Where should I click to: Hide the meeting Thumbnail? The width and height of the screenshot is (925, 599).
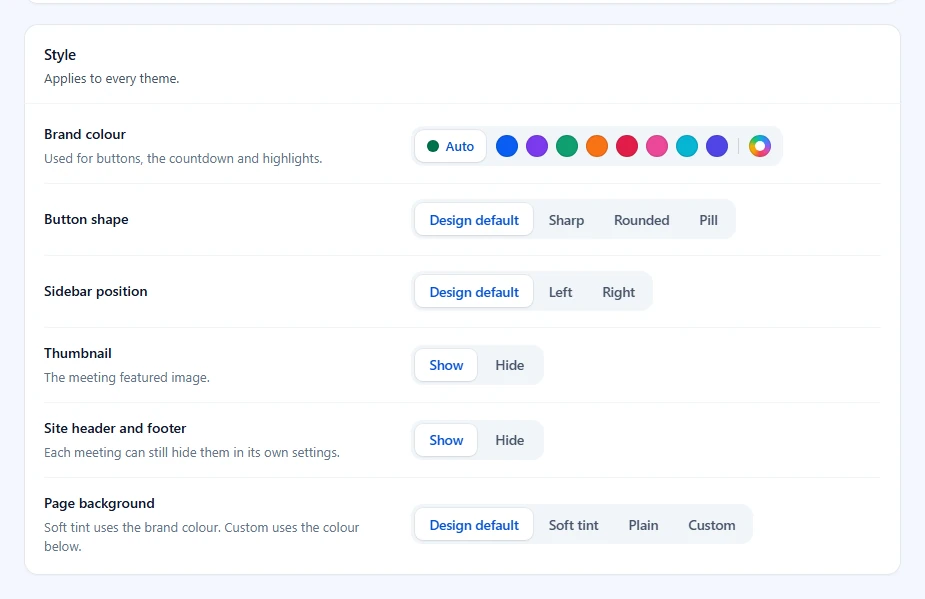click(x=510, y=365)
